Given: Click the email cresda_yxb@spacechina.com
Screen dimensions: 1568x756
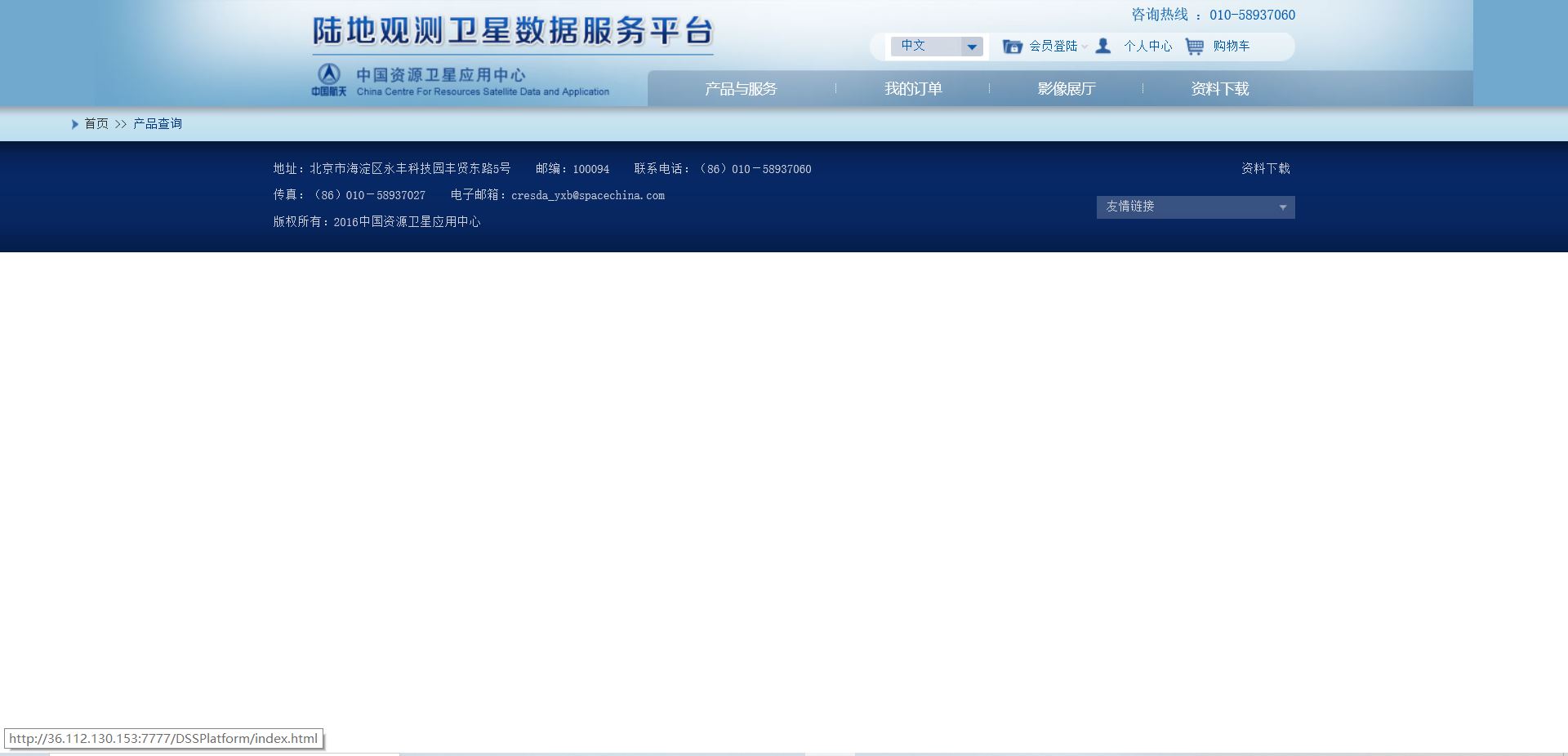Looking at the screenshot, I should point(588,196).
